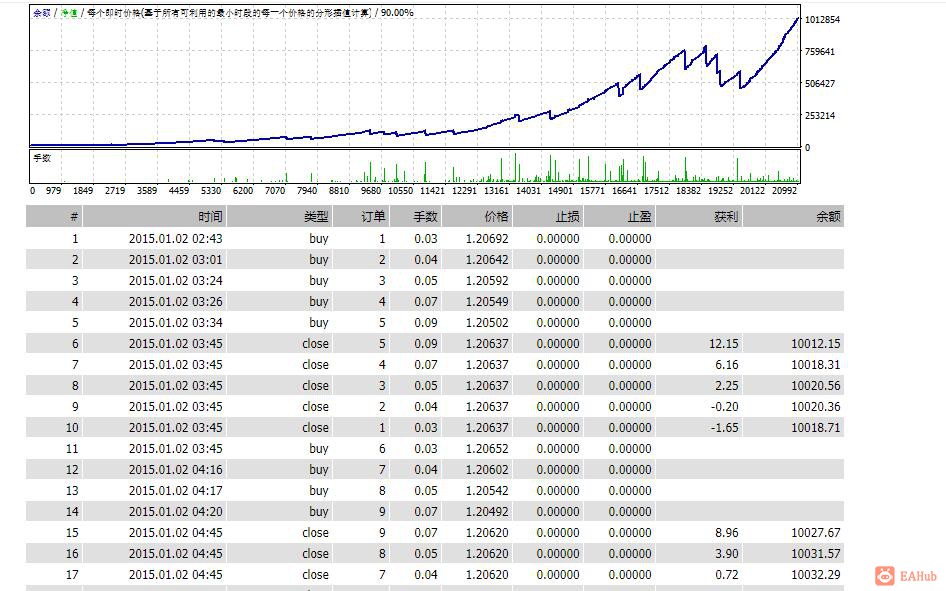946x591 pixels.
Task: Click the balance value 10031.57
Action: click(x=816, y=554)
